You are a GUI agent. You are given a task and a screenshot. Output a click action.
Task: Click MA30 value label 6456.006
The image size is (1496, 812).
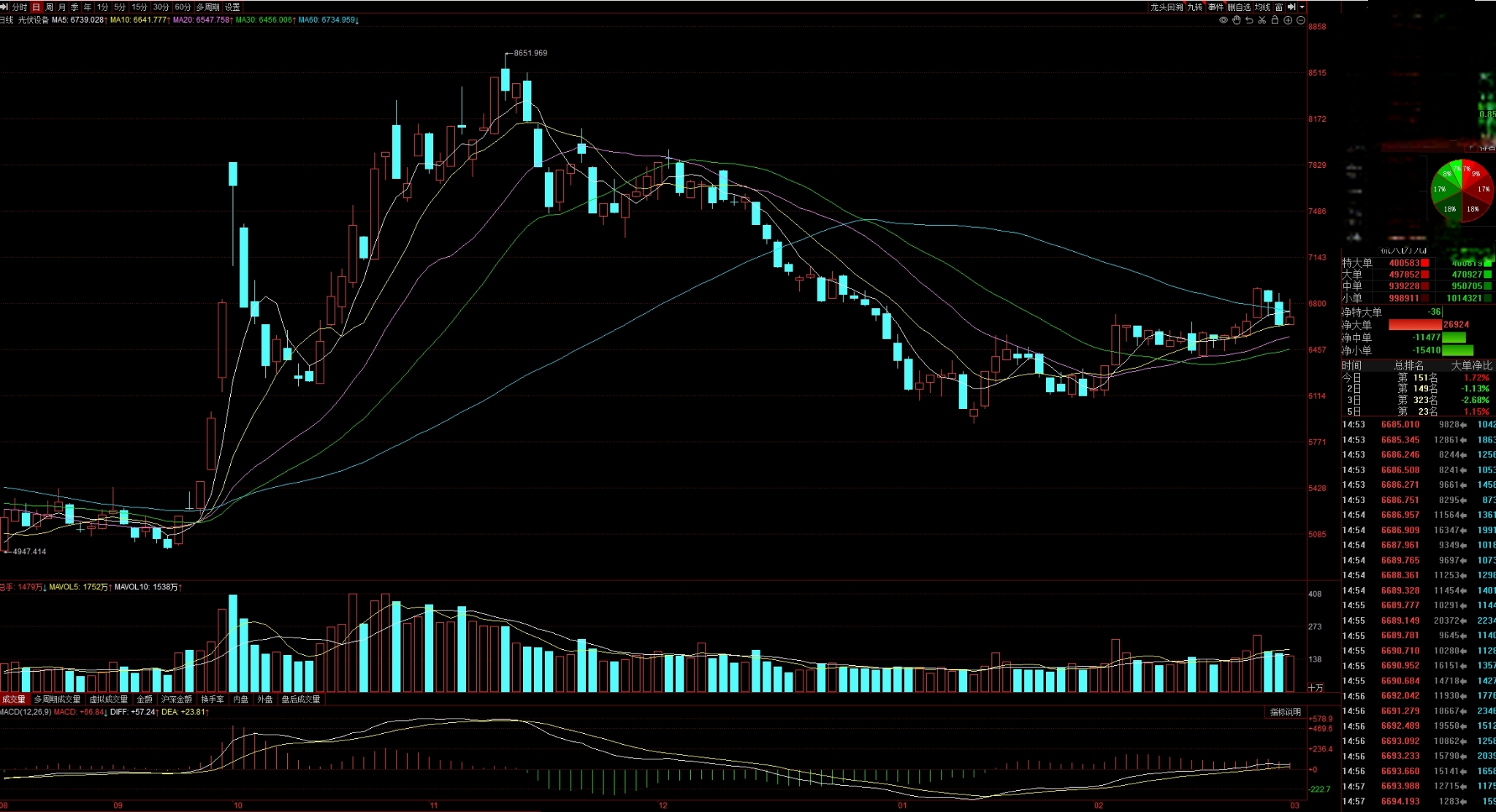point(265,20)
